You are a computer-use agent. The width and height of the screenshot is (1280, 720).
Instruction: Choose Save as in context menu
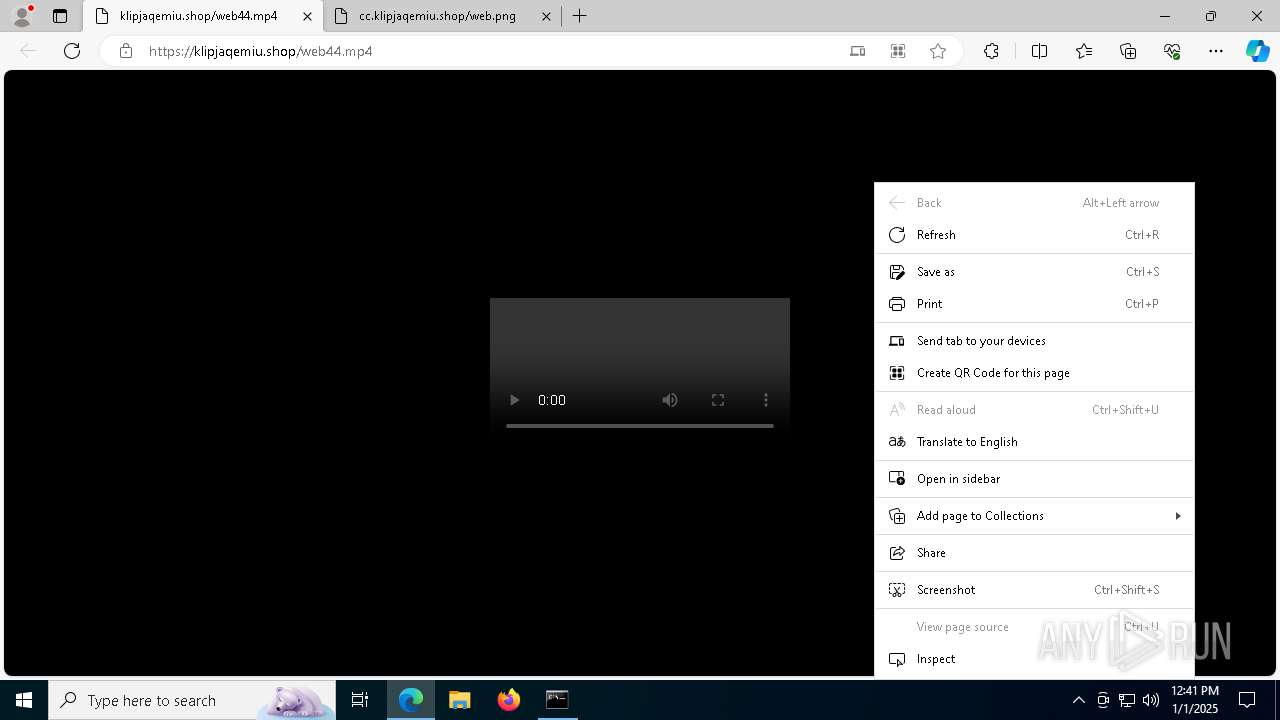click(x=1034, y=272)
